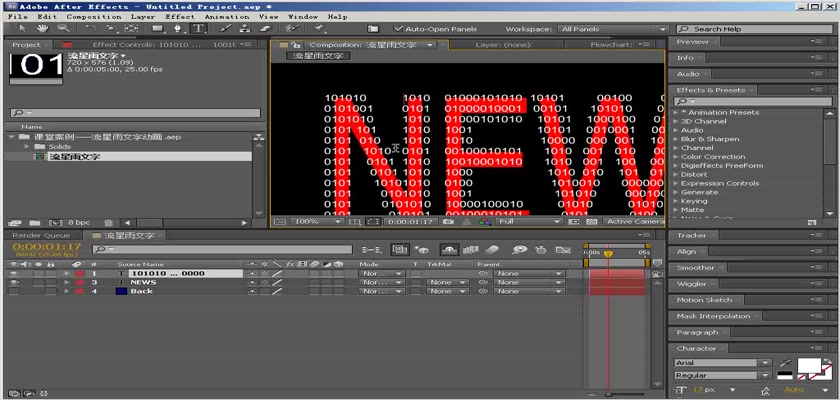Open Parent dropdown for Back layer
The image size is (840, 400).
pos(529,291)
